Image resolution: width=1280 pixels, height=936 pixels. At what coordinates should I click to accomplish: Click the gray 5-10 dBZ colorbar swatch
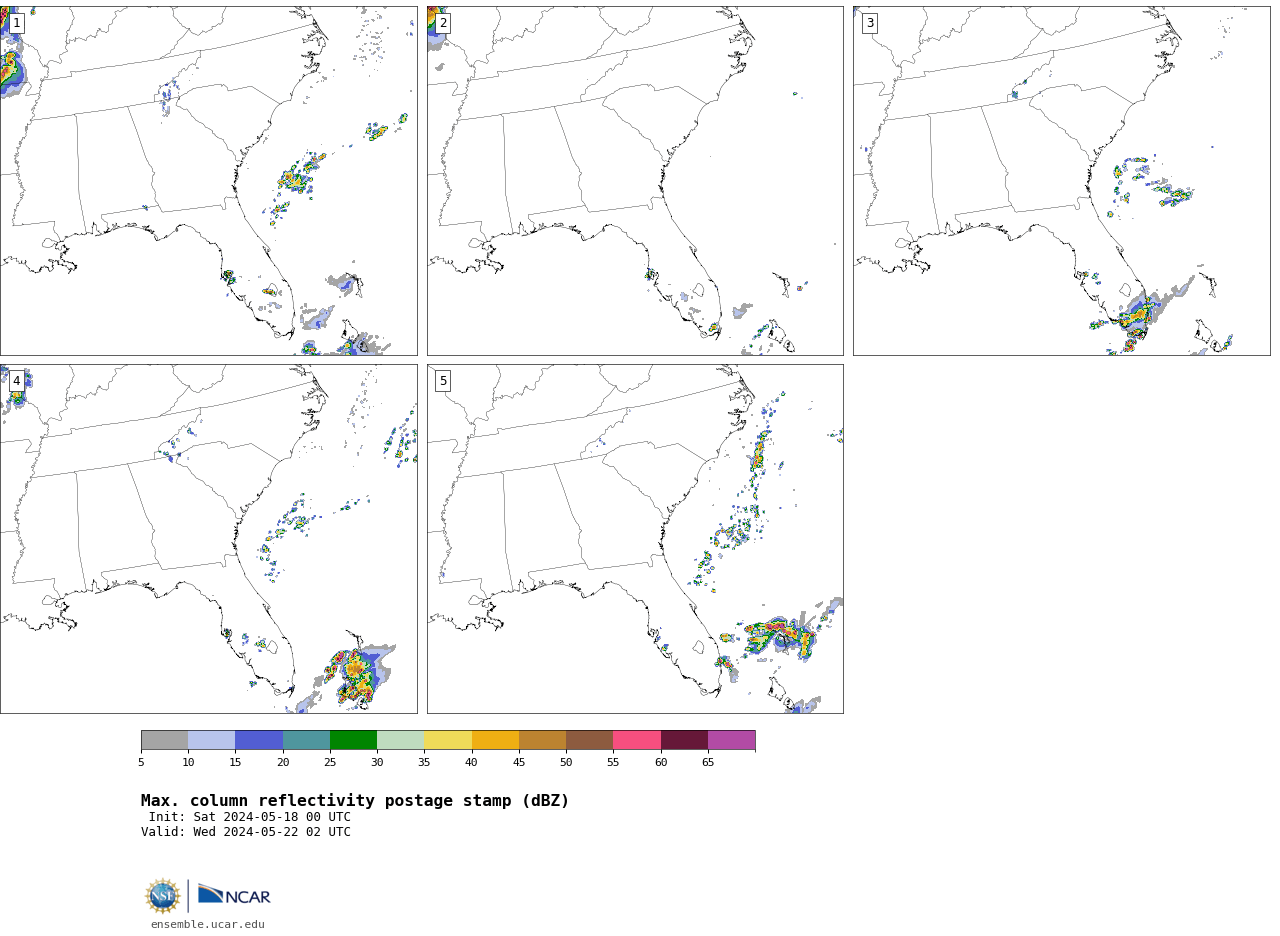pyautogui.click(x=164, y=740)
